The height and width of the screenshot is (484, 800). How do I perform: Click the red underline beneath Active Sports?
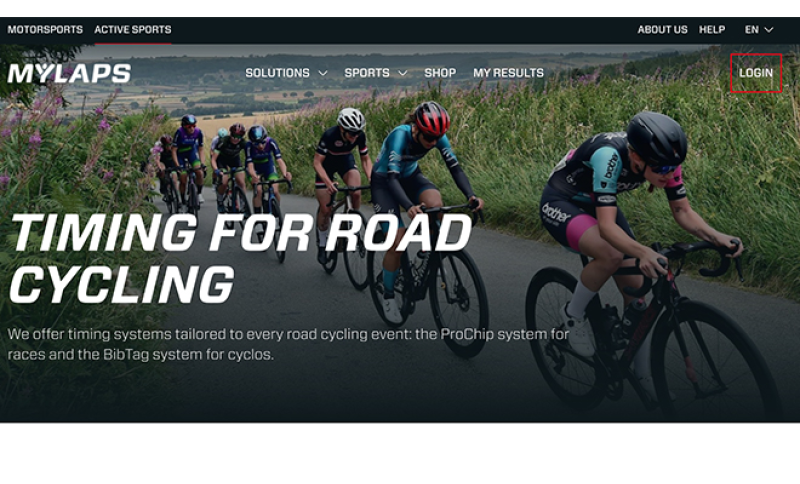coord(133,43)
